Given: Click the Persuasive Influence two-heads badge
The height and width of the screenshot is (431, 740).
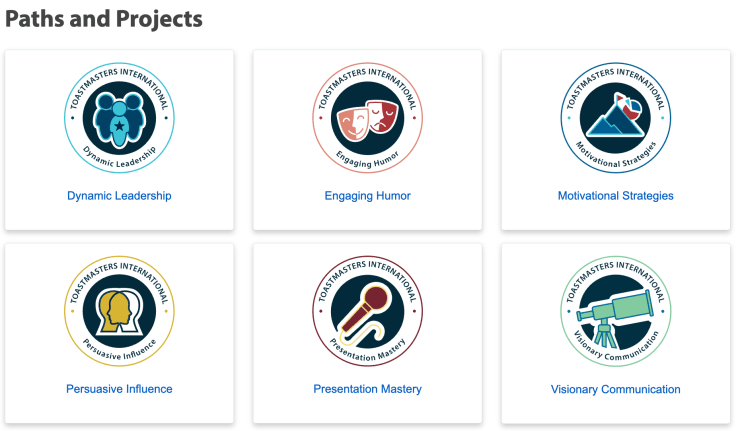Looking at the screenshot, I should coord(119,311).
